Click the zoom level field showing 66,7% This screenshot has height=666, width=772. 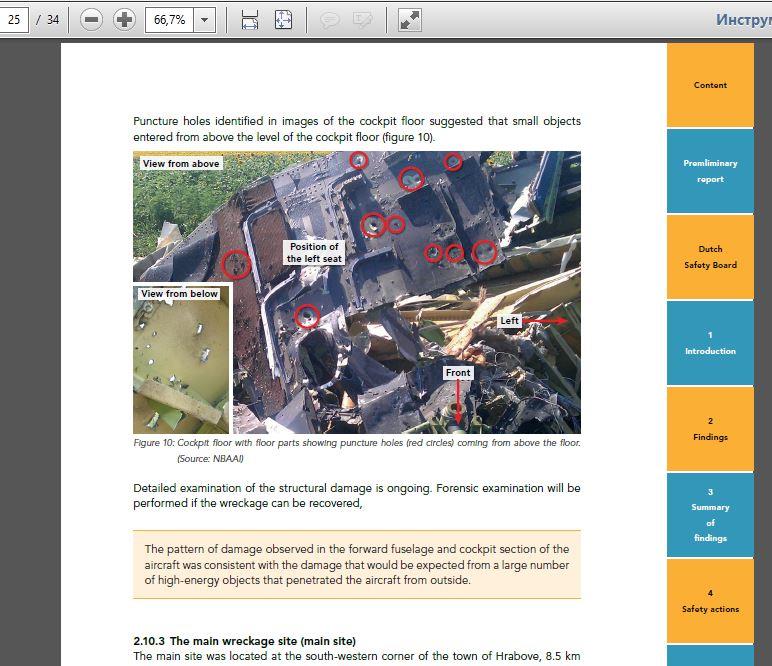pos(169,20)
